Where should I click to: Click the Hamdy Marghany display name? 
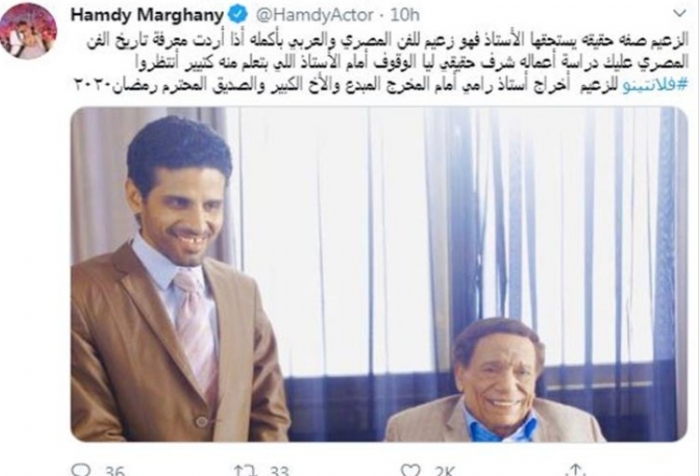[x=147, y=15]
